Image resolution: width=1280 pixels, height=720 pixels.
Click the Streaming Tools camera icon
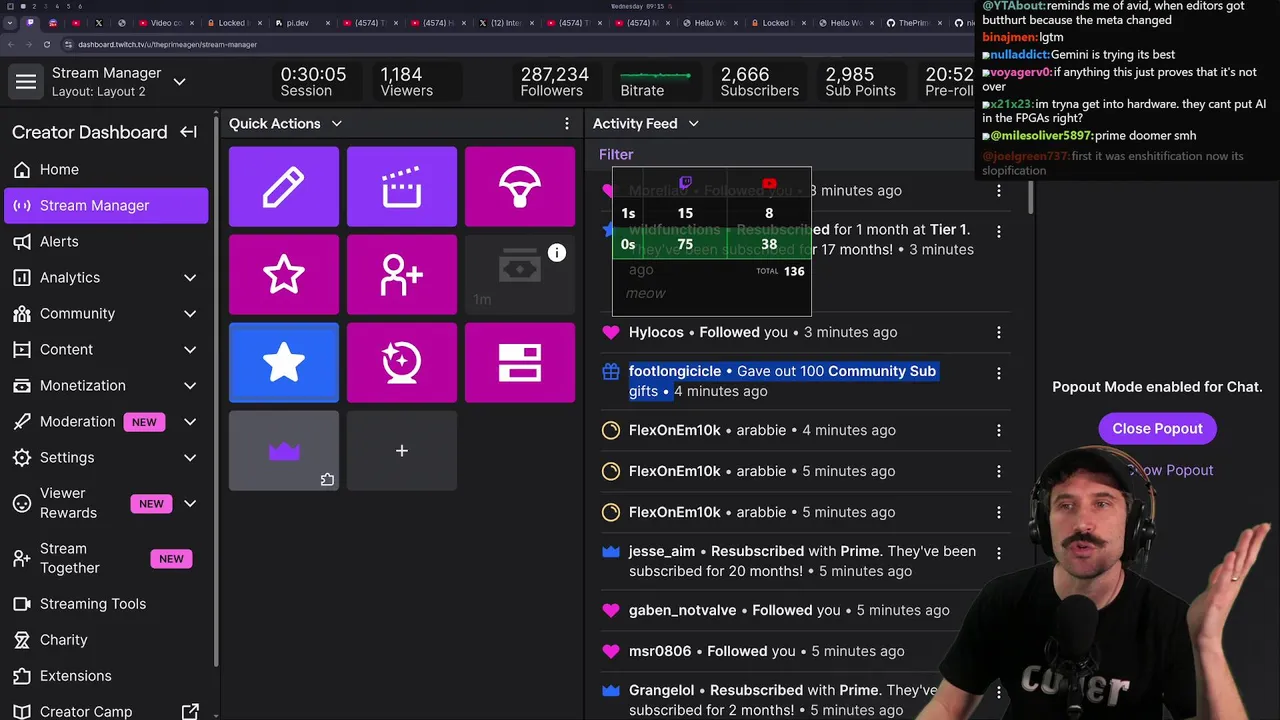[22, 603]
